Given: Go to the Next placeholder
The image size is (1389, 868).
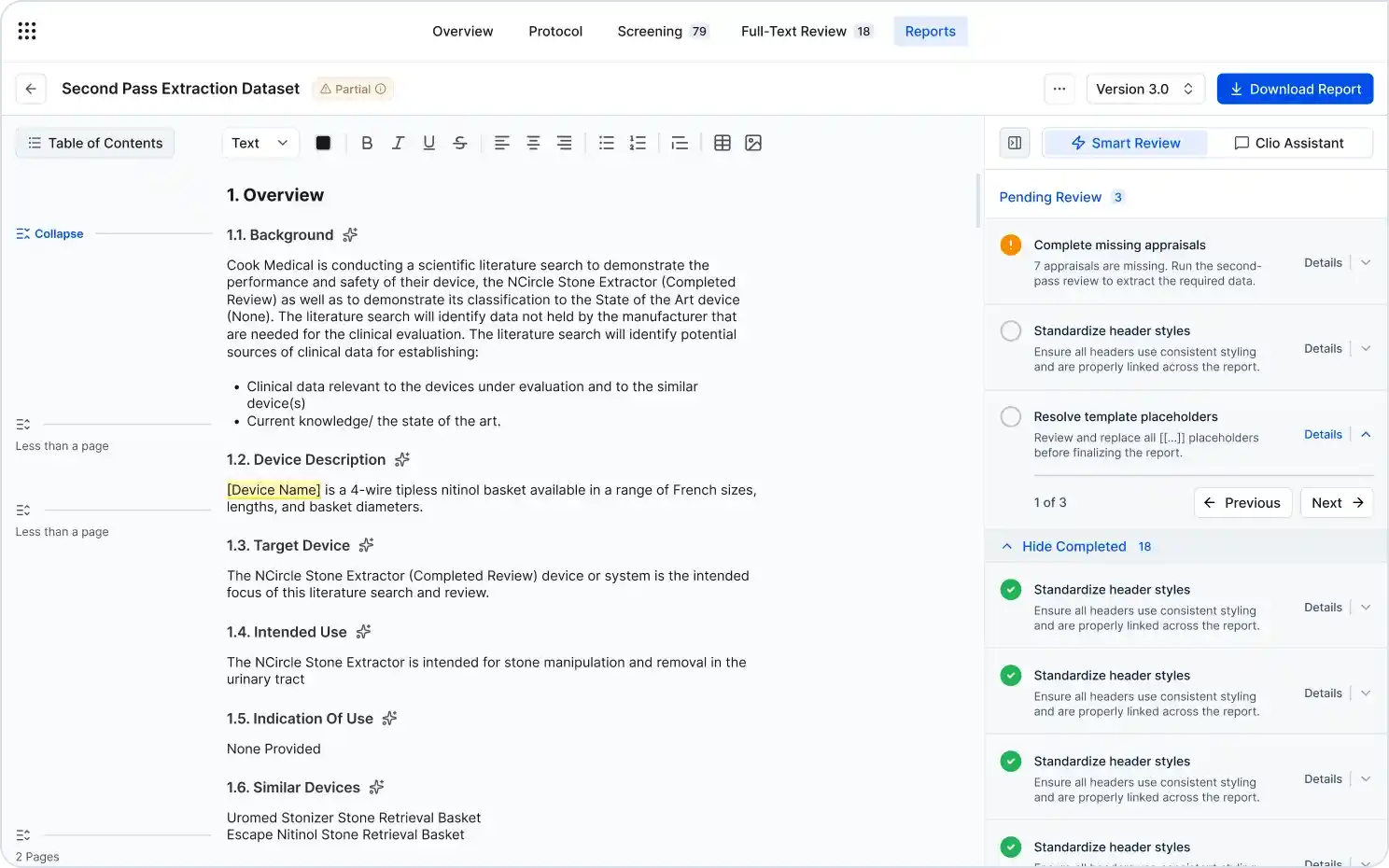Looking at the screenshot, I should tap(1337, 503).
